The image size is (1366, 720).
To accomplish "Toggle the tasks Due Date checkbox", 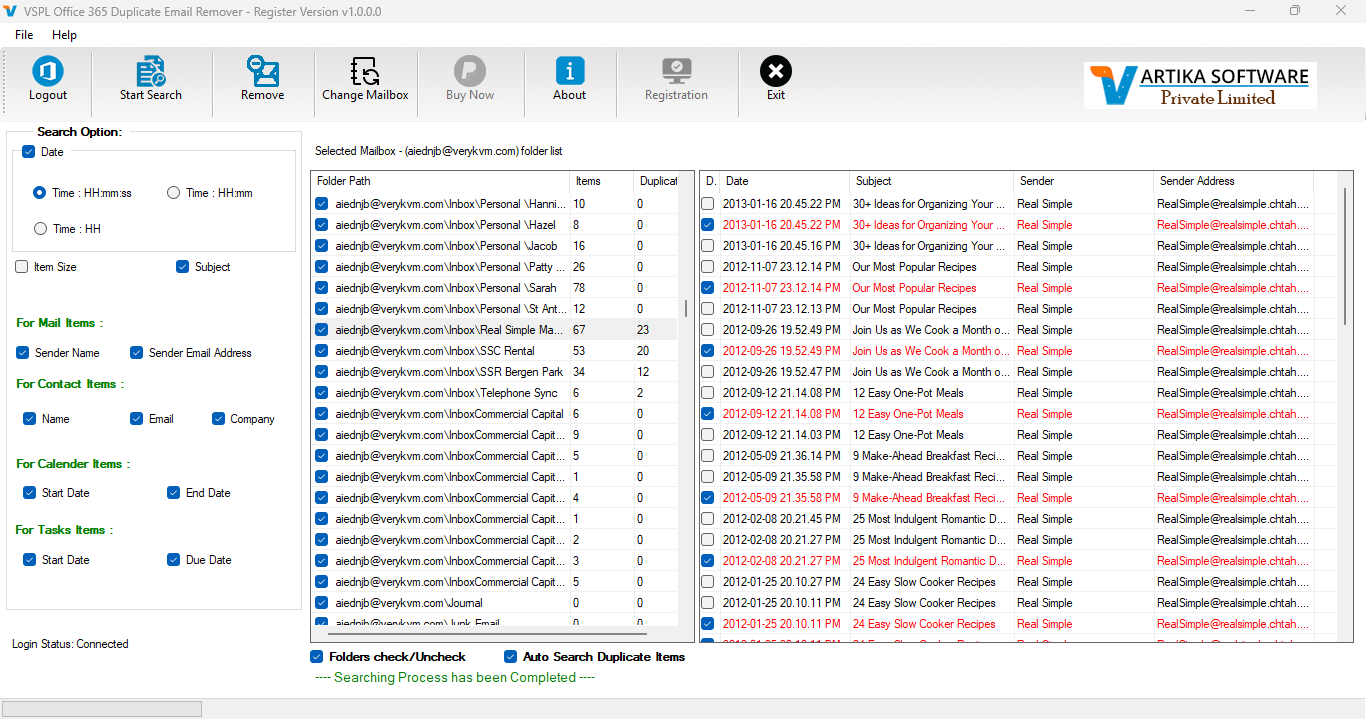I will point(174,560).
